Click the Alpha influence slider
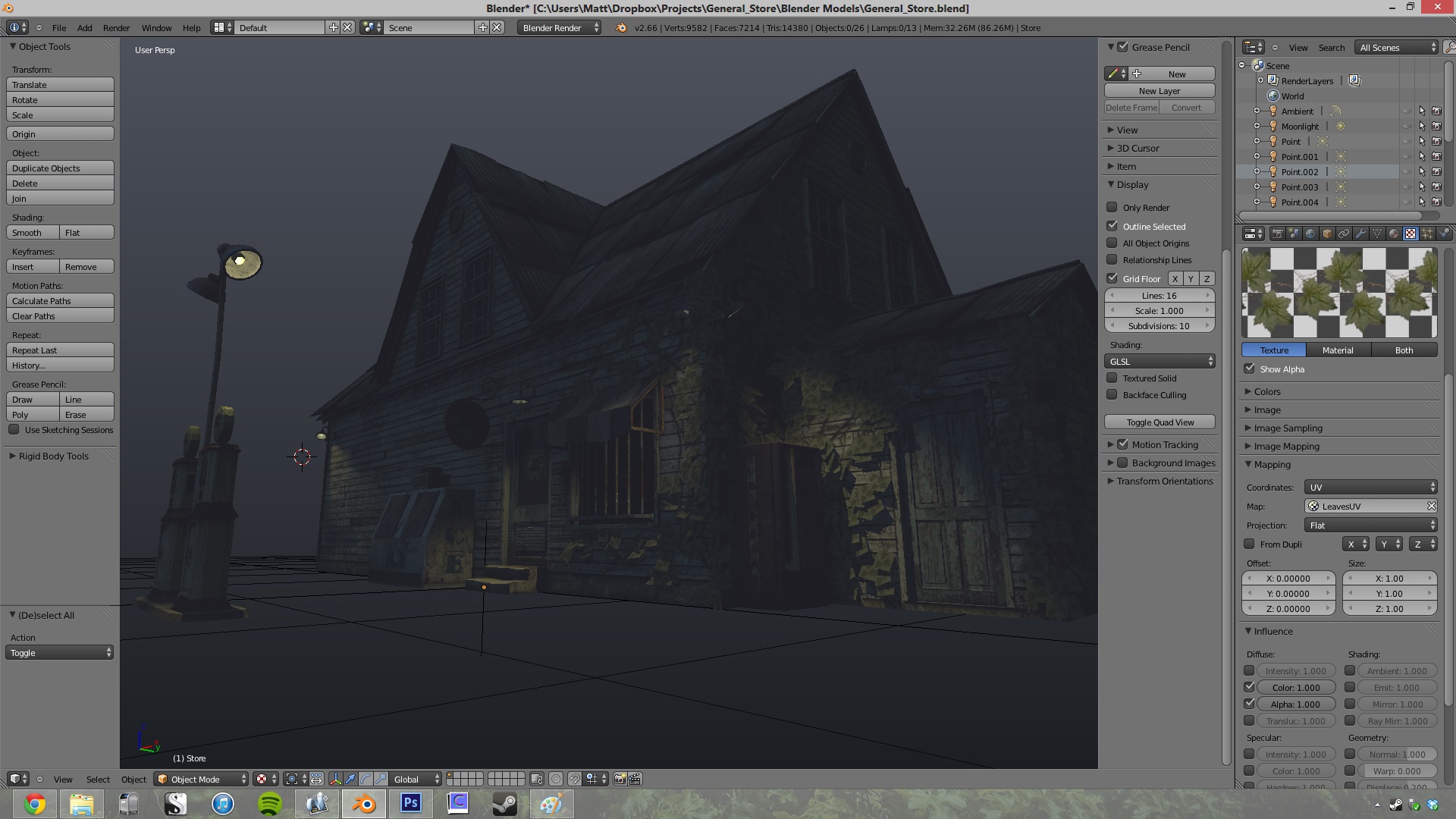The height and width of the screenshot is (819, 1456). tap(1295, 704)
